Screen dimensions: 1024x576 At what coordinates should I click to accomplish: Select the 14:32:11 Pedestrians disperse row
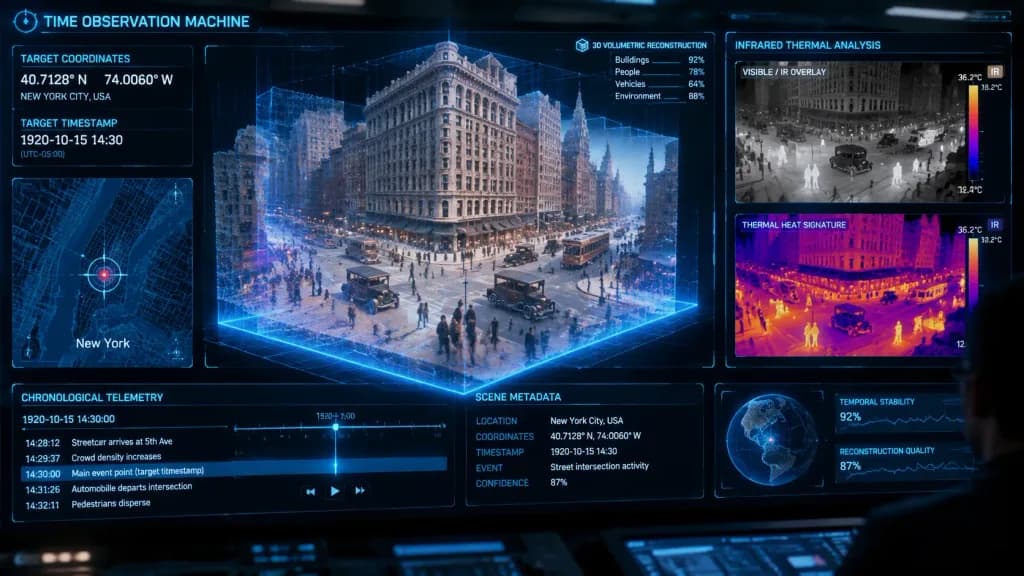[x=88, y=504]
